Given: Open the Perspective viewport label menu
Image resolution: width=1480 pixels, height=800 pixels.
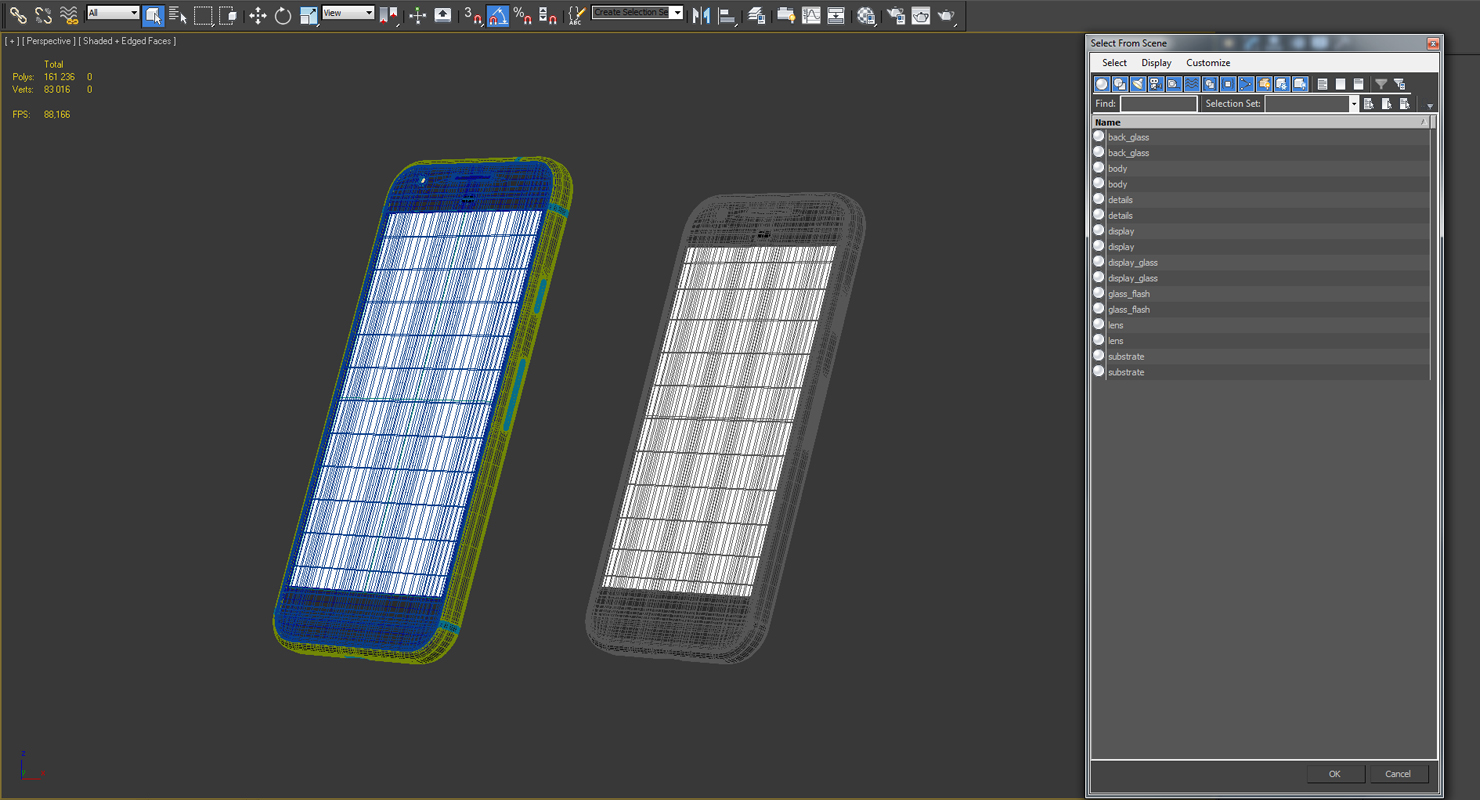Looking at the screenshot, I should 48,41.
